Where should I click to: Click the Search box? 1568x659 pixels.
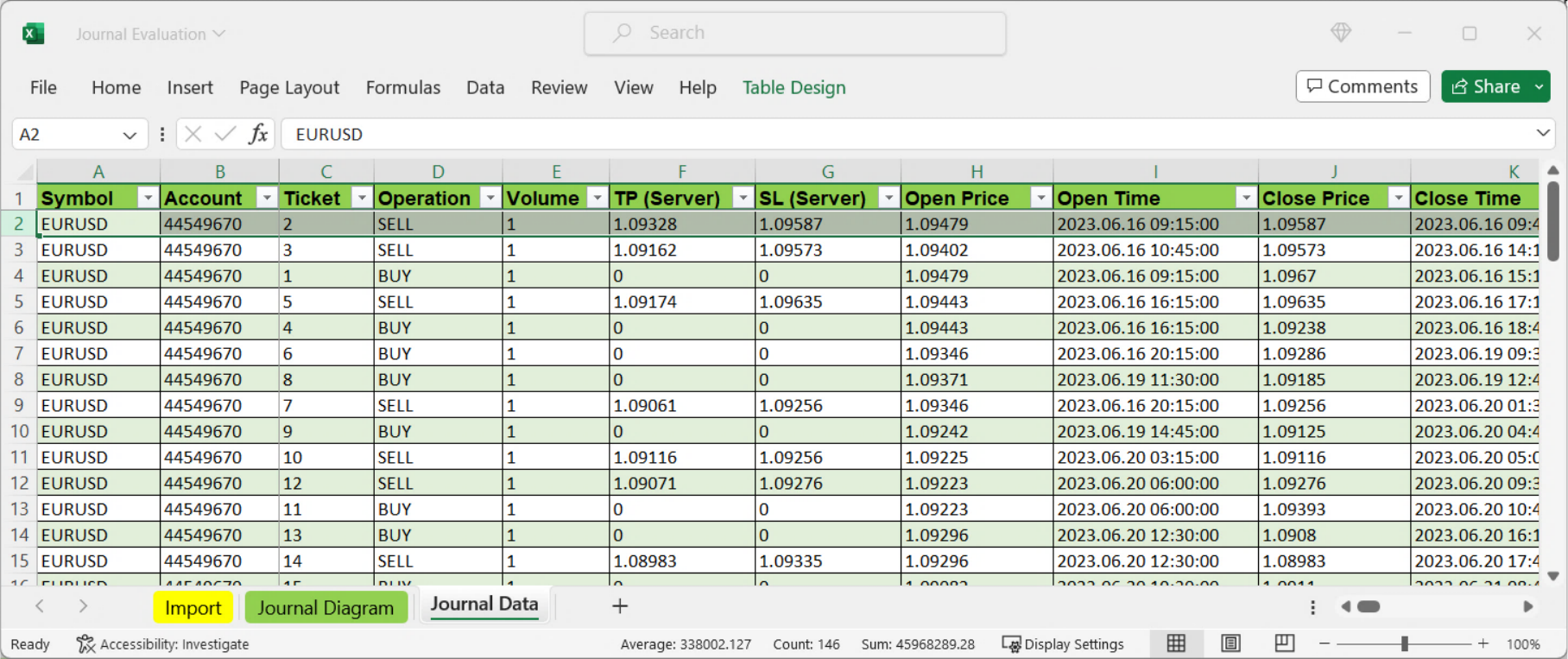795,34
